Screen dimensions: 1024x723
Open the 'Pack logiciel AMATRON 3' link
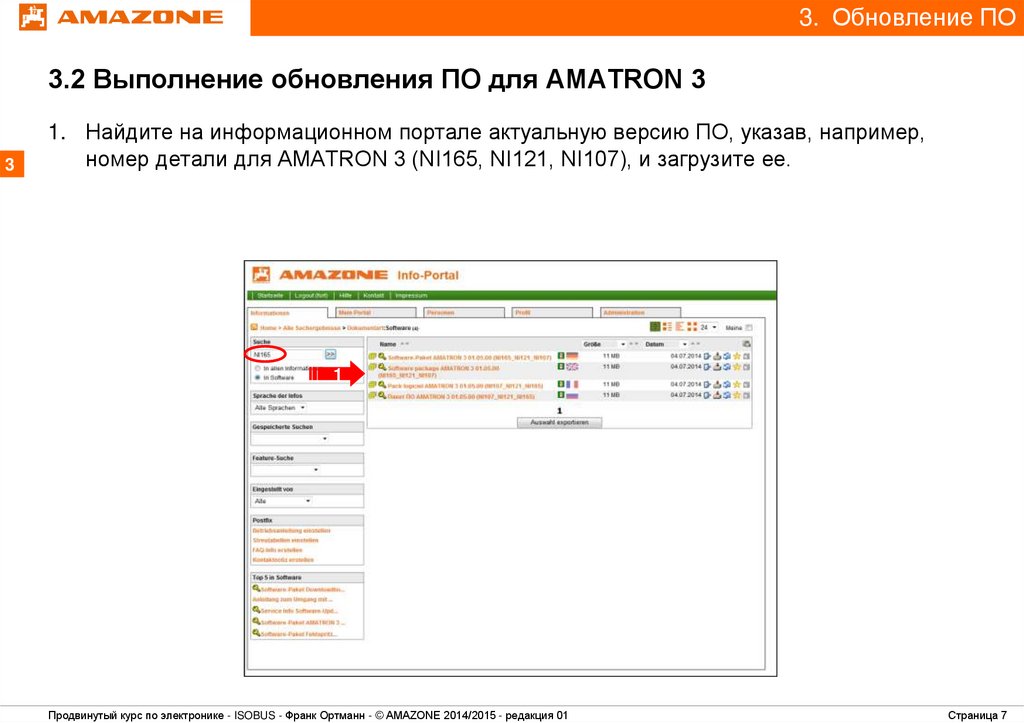point(465,386)
